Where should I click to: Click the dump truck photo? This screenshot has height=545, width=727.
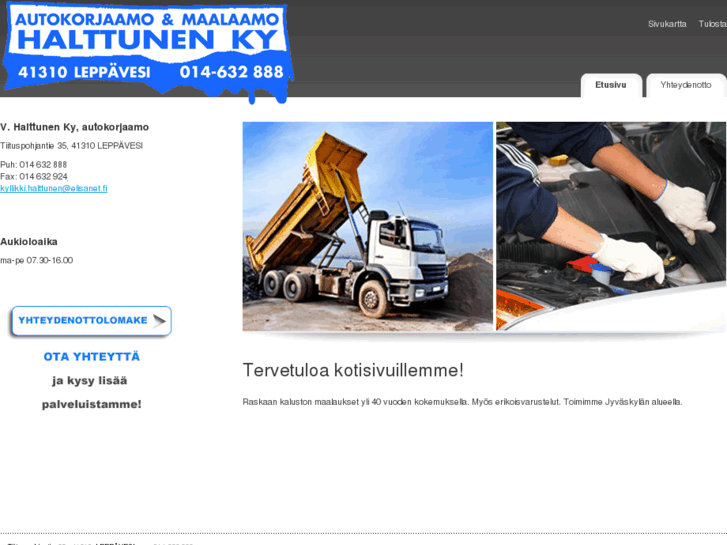pos(368,226)
